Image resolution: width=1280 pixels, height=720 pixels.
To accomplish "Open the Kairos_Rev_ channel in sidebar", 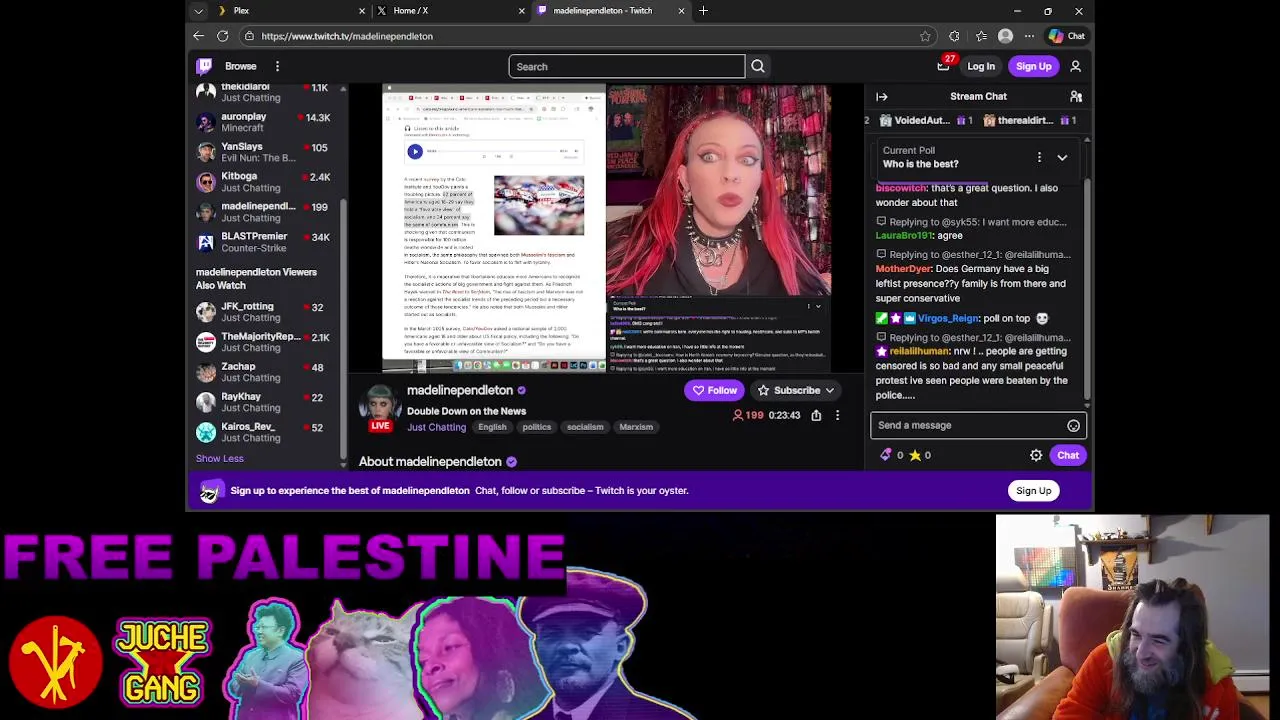I will pos(264,432).
